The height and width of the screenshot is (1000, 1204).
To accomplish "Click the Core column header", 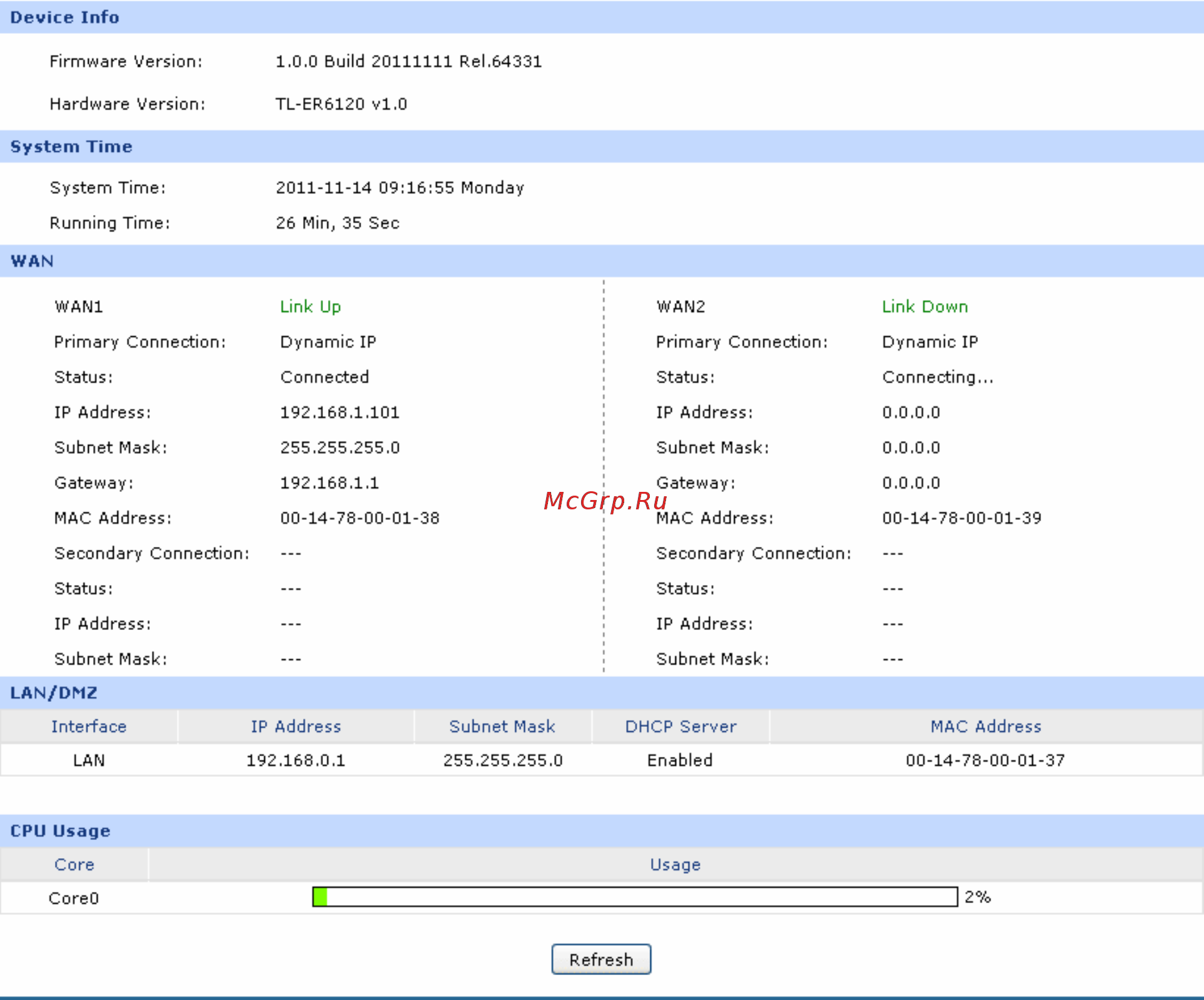I will (x=74, y=864).
